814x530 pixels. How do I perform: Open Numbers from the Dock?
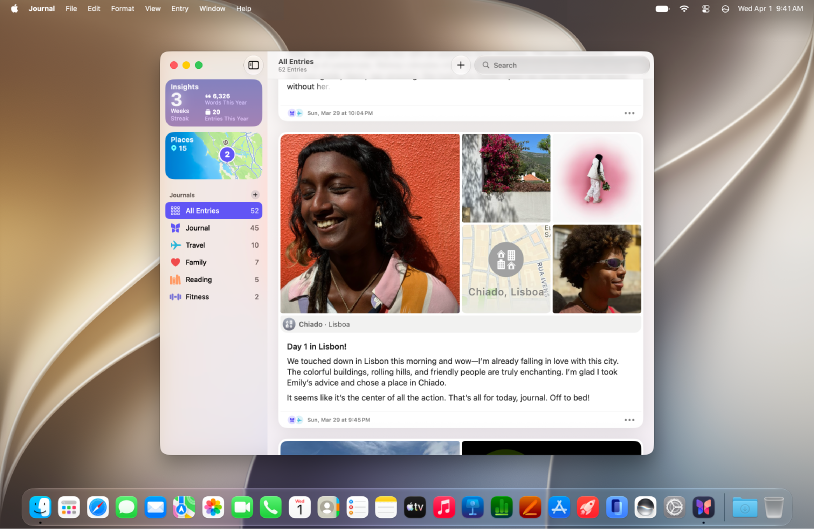click(x=501, y=507)
